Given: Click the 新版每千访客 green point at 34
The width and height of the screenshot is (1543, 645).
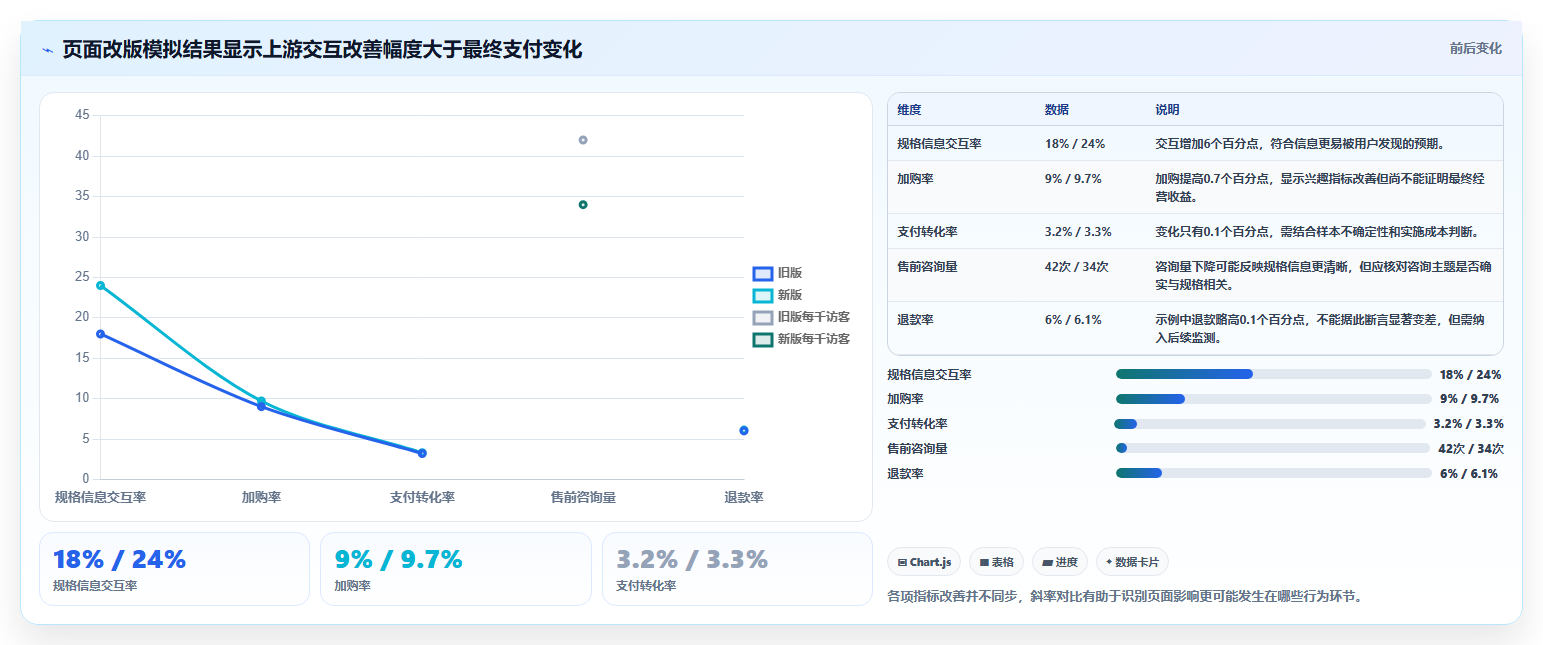Looking at the screenshot, I should [x=583, y=205].
